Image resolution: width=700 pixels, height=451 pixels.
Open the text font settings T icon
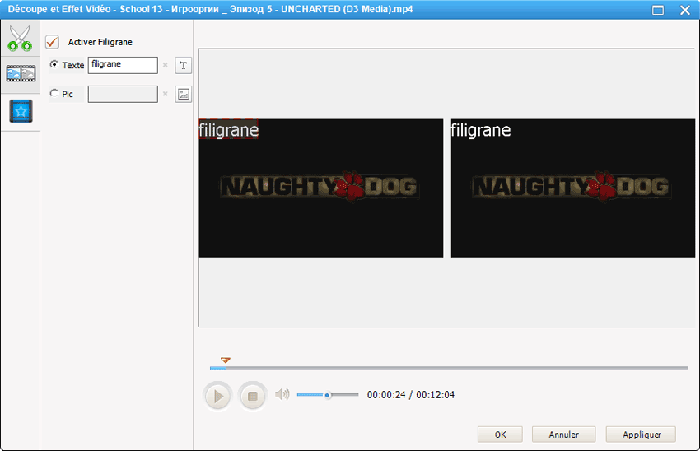183,66
